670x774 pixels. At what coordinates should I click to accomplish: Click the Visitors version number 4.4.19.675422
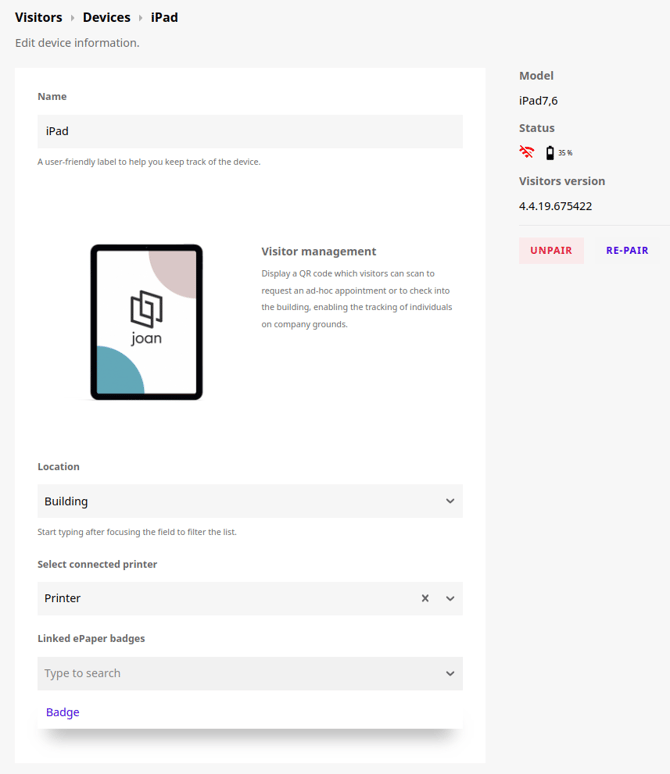point(555,206)
